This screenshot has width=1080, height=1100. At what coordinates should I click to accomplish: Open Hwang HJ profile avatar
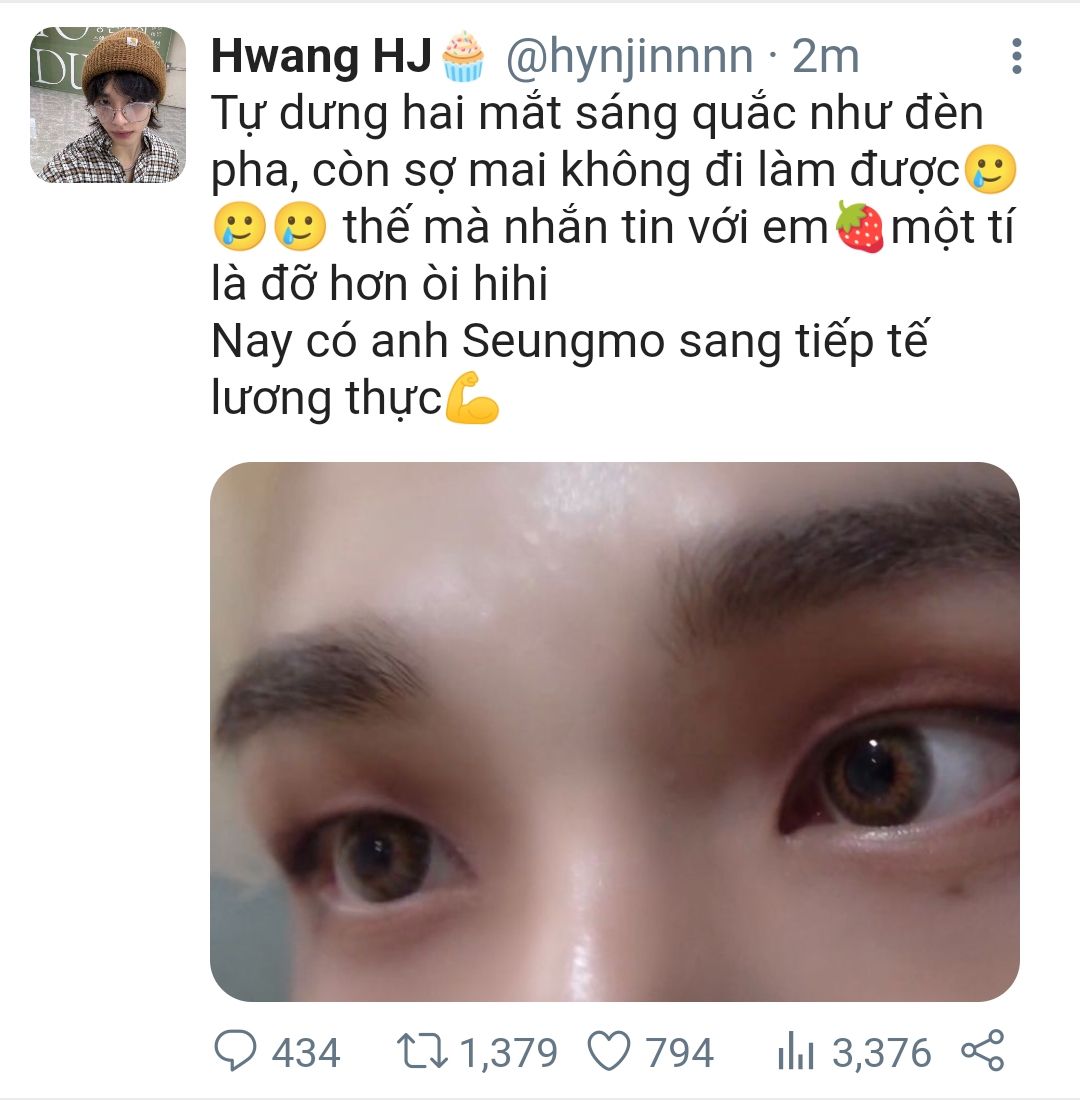click(x=107, y=105)
